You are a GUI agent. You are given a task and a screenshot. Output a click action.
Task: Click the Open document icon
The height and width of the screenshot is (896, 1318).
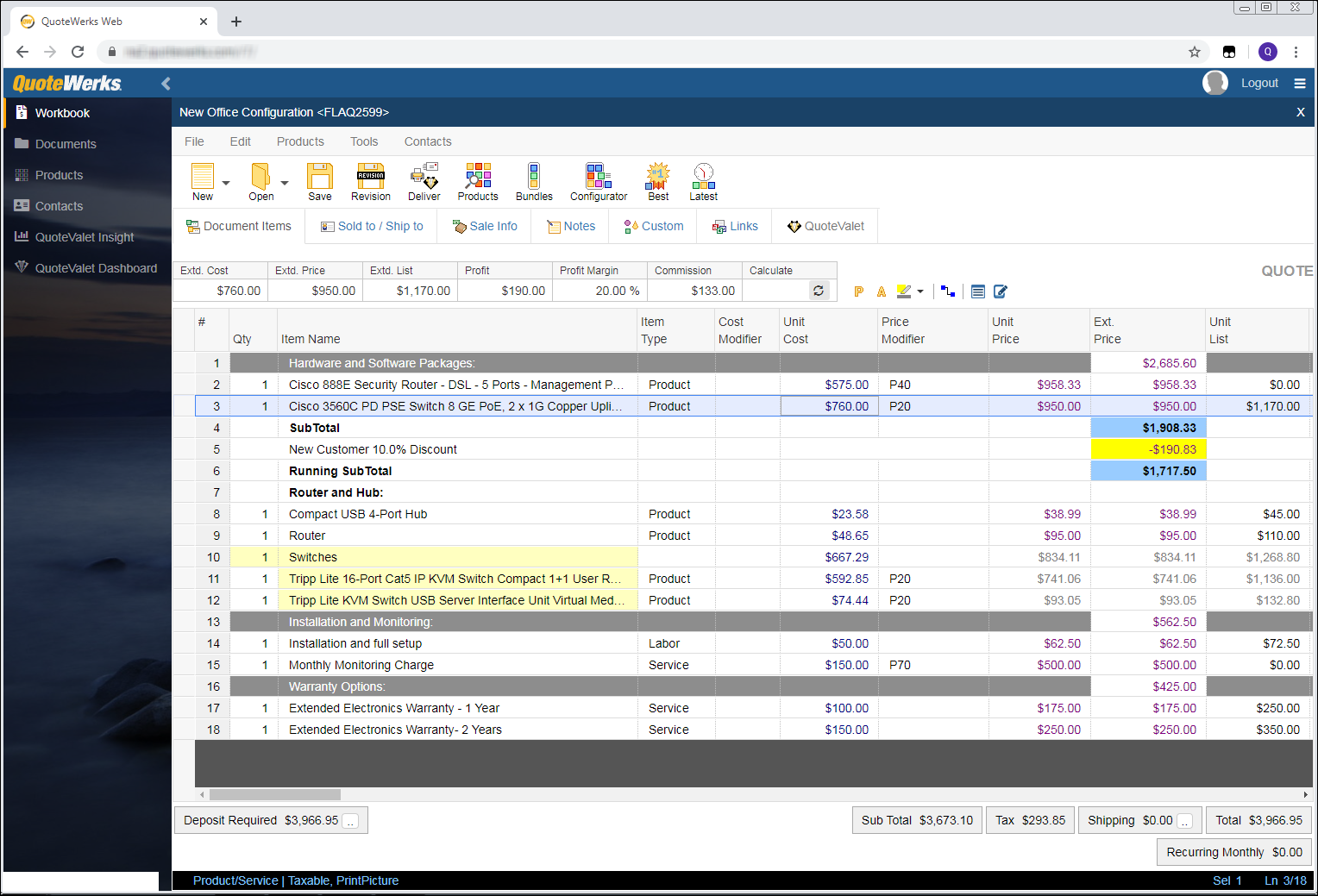click(x=260, y=176)
